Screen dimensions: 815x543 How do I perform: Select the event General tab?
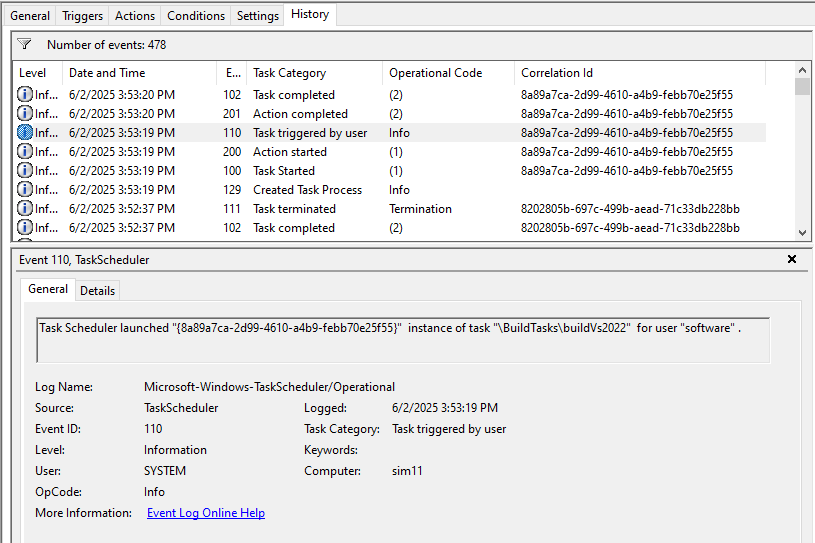48,289
